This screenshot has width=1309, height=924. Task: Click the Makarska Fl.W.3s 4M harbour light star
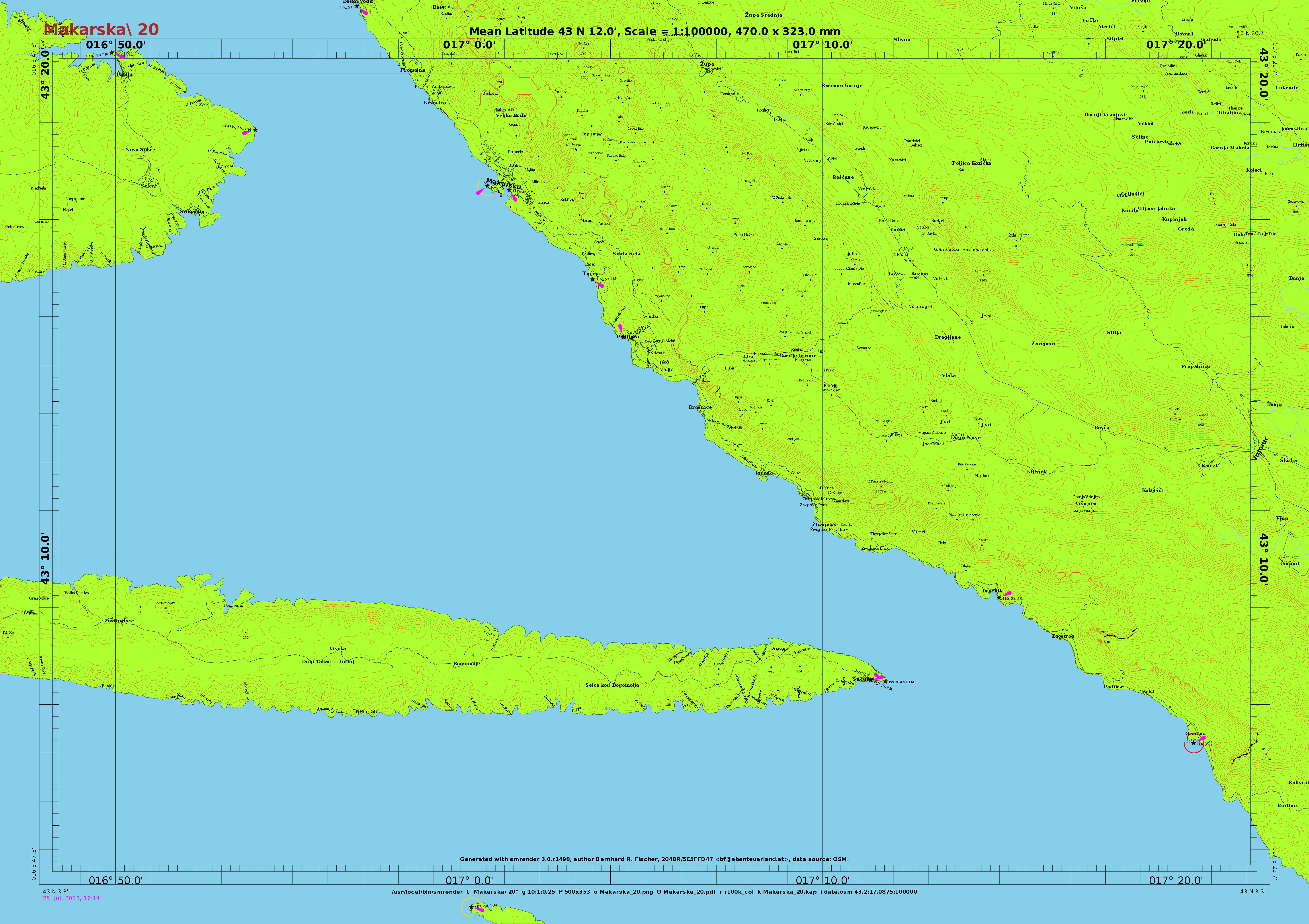click(x=509, y=190)
